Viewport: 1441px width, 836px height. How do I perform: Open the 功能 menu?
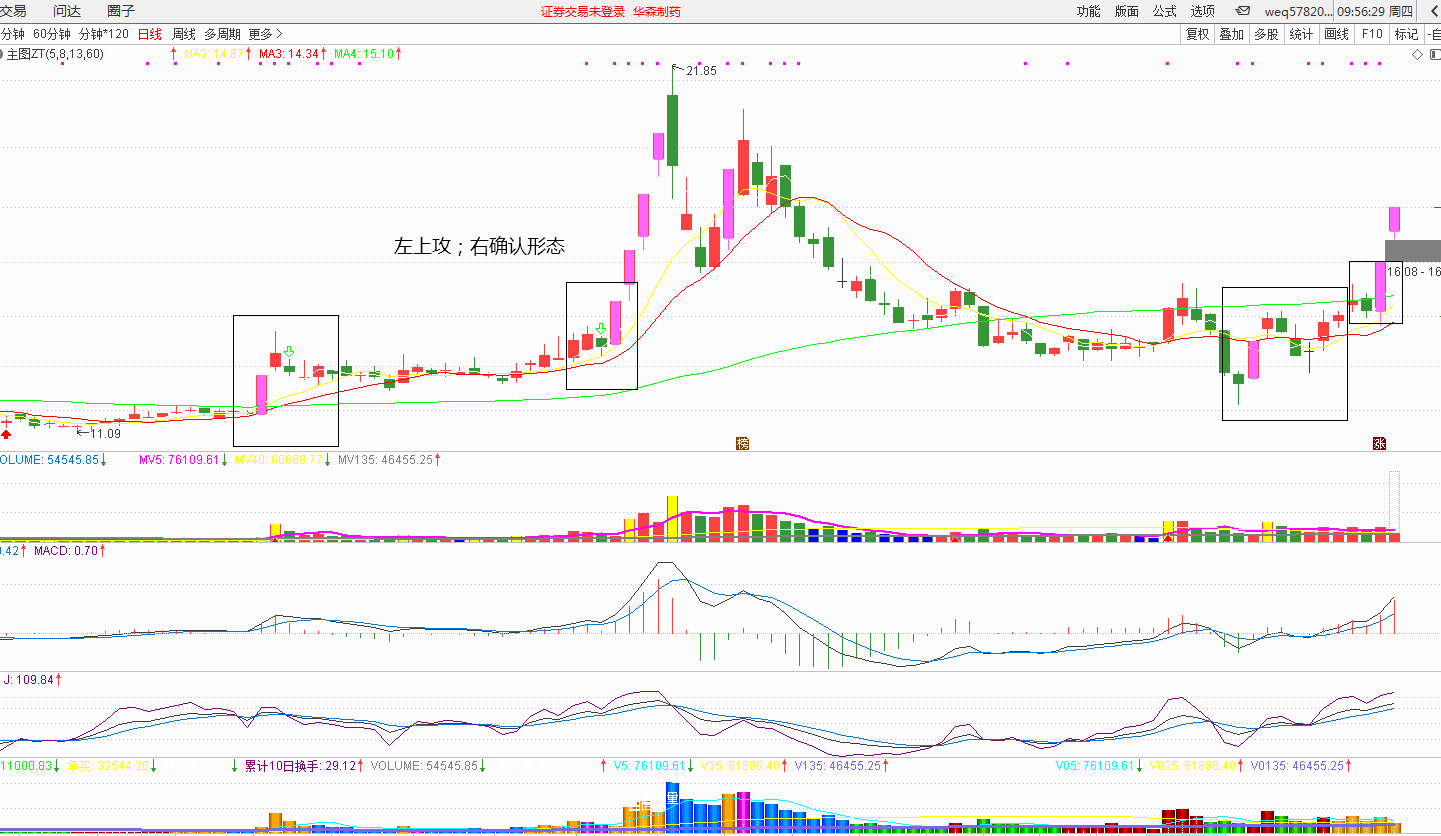point(1088,11)
